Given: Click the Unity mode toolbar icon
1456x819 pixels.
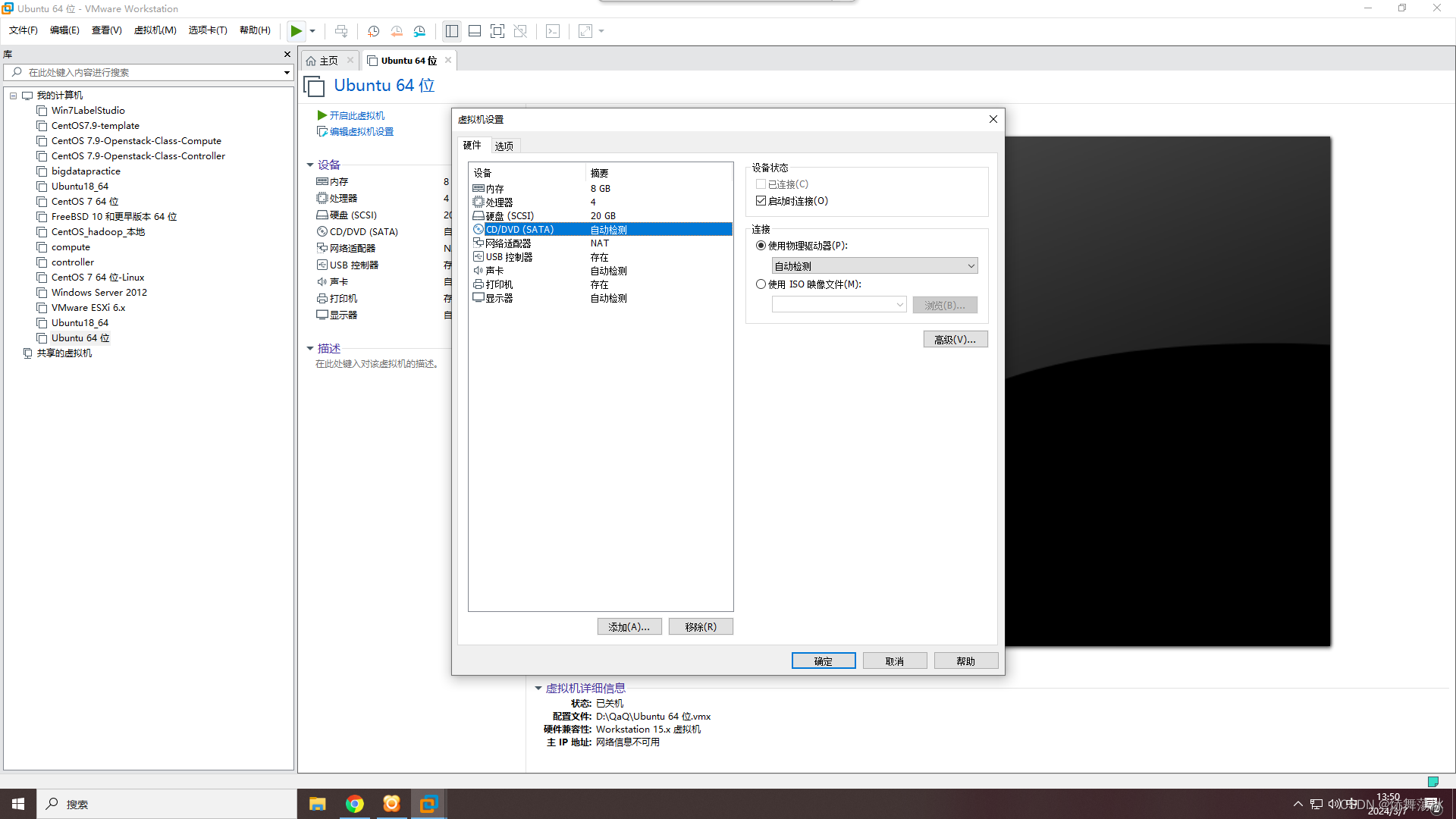Looking at the screenshot, I should click(520, 31).
